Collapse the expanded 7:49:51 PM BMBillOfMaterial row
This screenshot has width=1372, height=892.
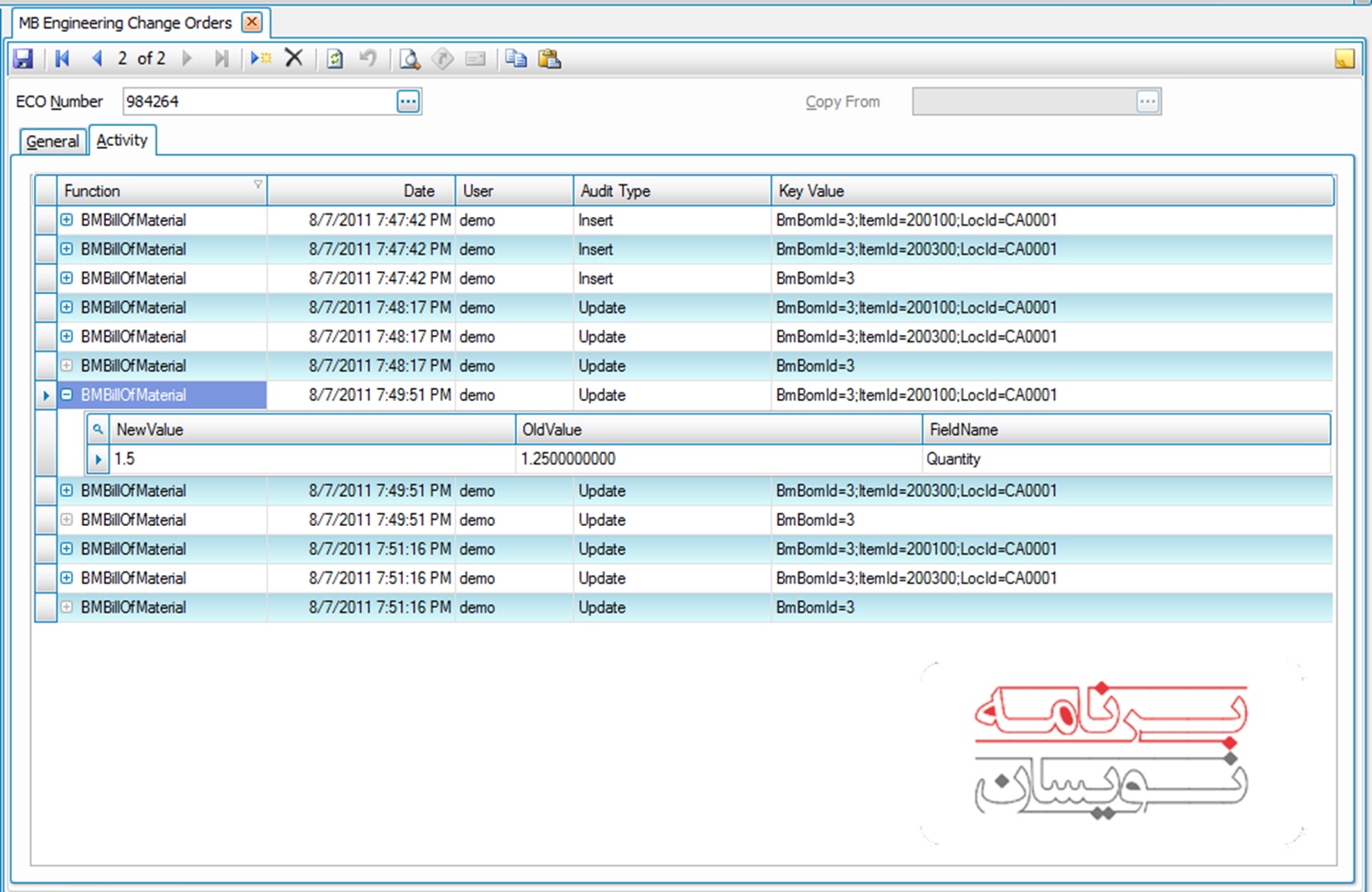[67, 395]
